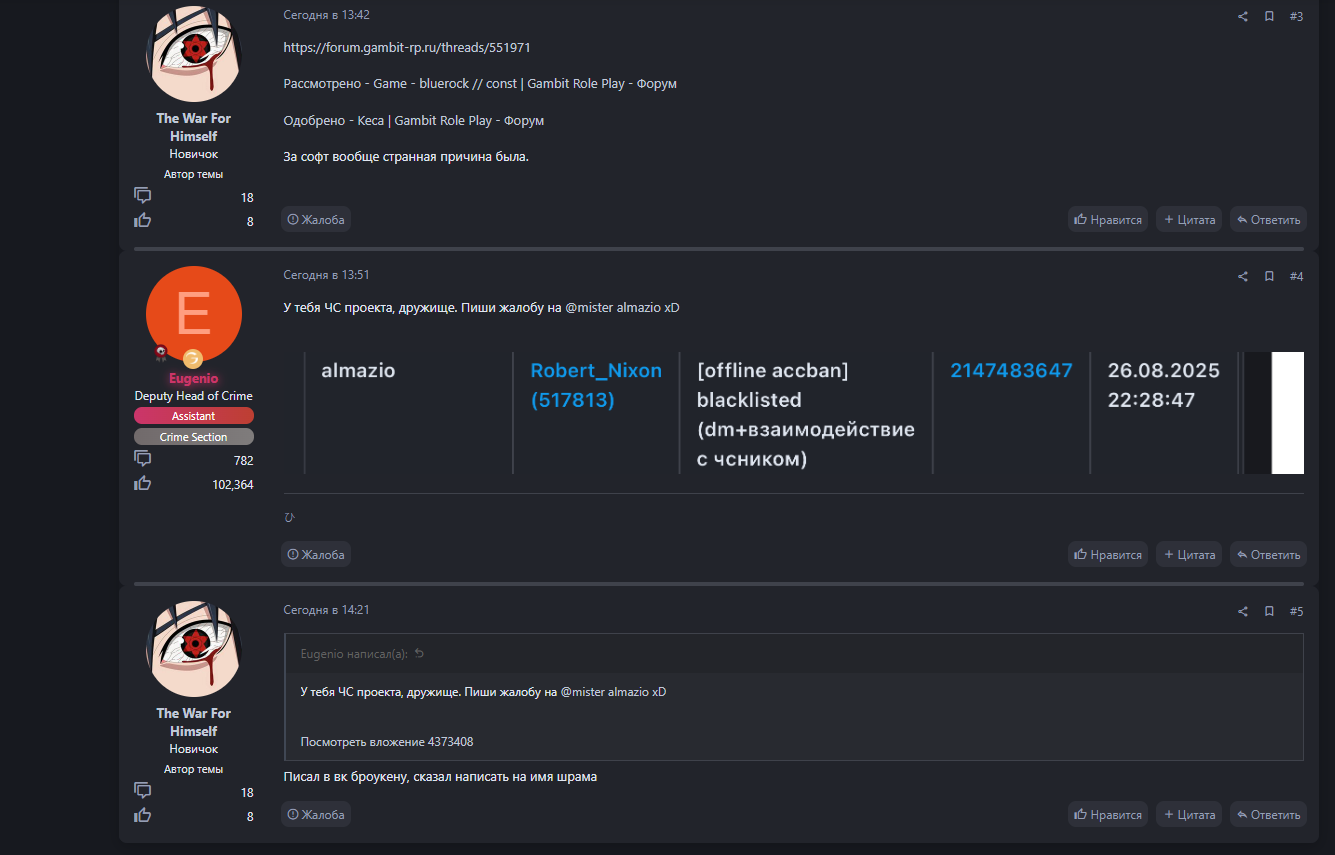Bookmark post #3 with the bookmark icon
The height and width of the screenshot is (855, 1335).
1269,17
